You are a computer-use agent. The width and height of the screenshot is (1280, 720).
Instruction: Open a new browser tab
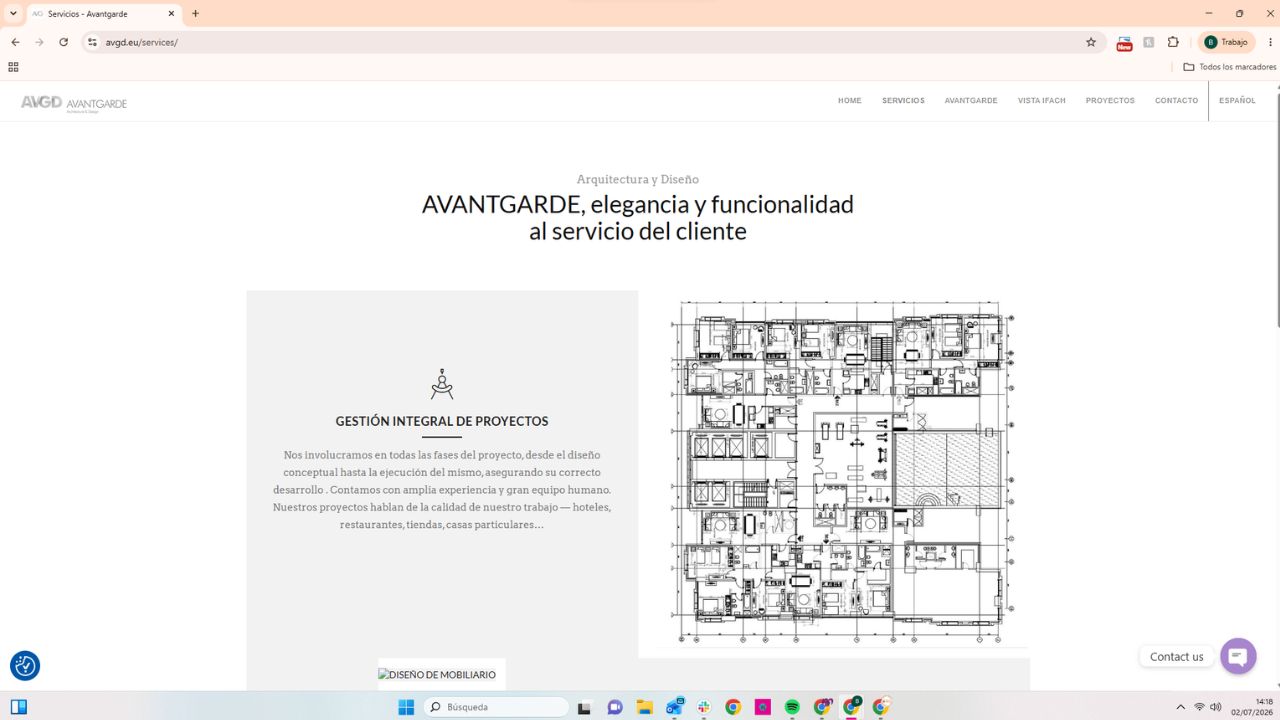pyautogui.click(x=195, y=14)
